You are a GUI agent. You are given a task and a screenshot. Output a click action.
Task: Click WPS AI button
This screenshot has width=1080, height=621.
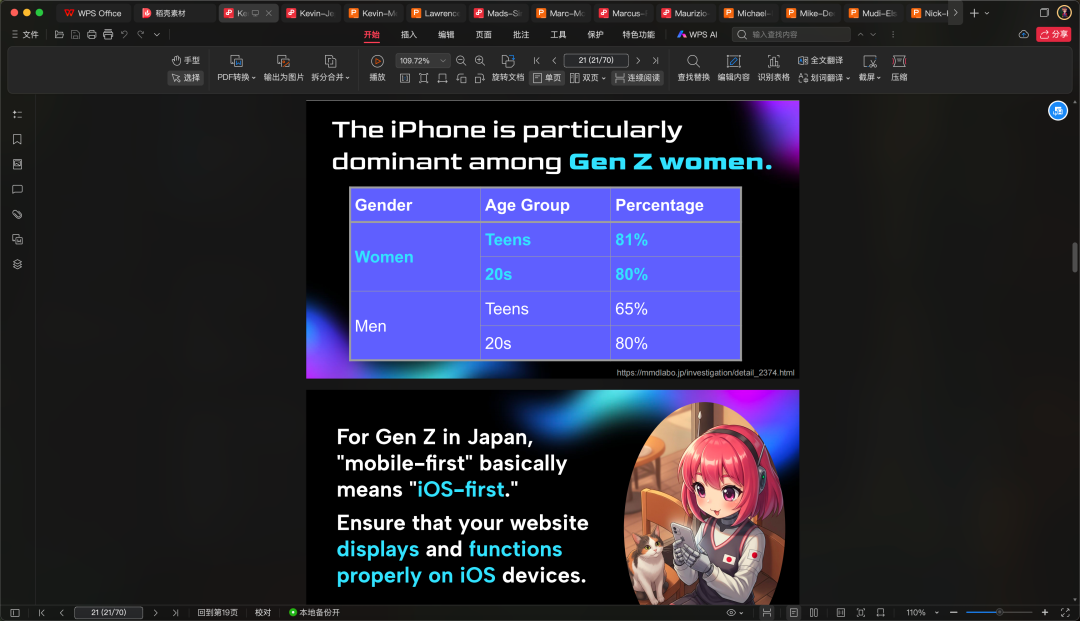point(697,34)
